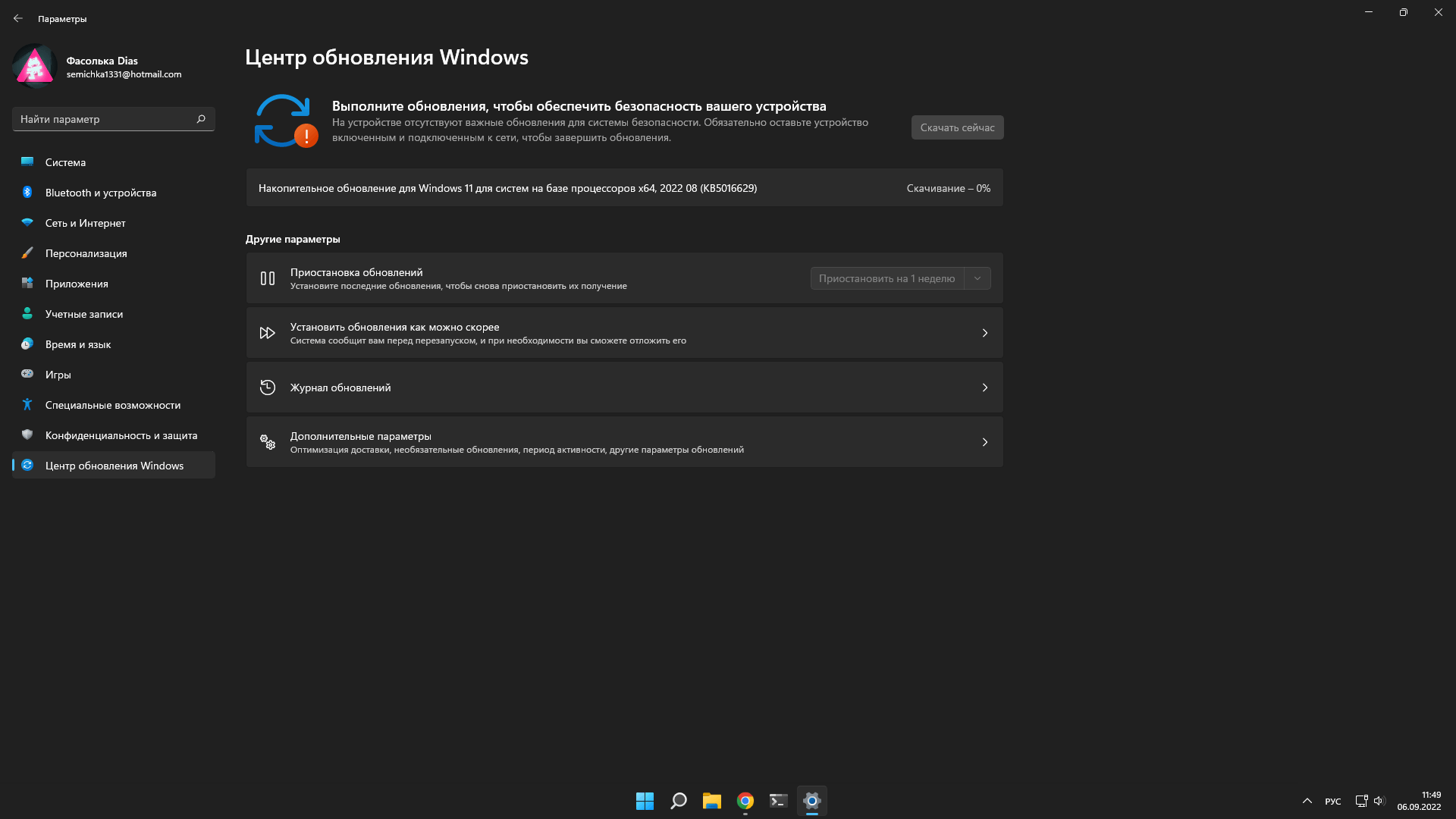1456x819 pixels.
Task: Click the Bluetooth icon in sidebar
Action: click(x=27, y=192)
